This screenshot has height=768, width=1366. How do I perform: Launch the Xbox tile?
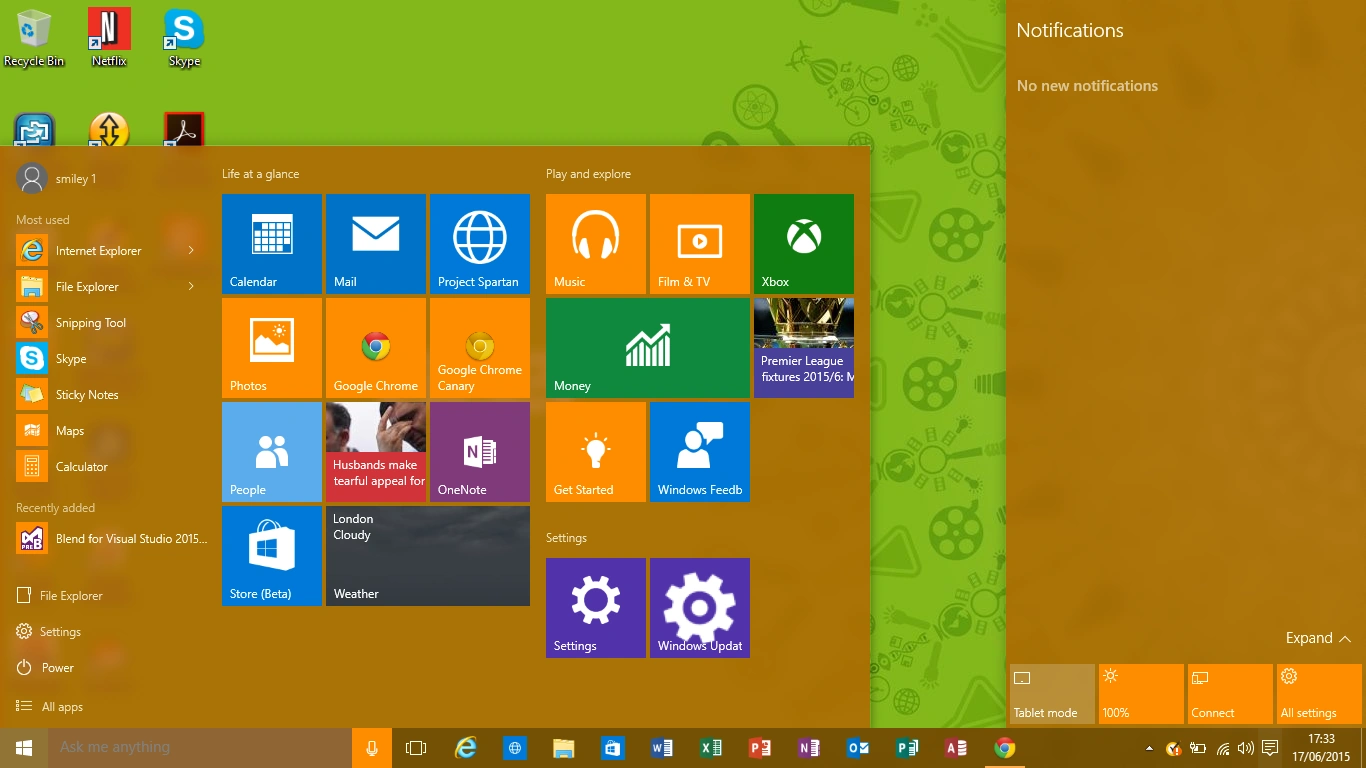pyautogui.click(x=804, y=244)
